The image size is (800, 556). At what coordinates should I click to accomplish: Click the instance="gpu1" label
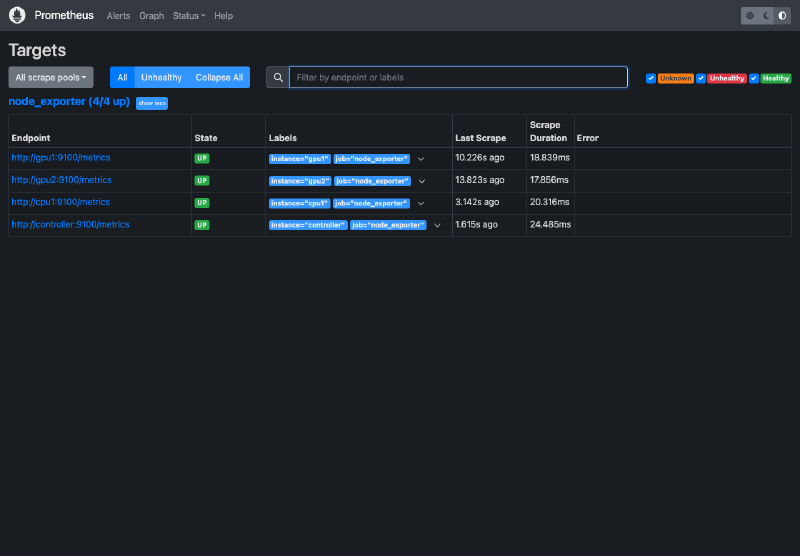pos(300,159)
